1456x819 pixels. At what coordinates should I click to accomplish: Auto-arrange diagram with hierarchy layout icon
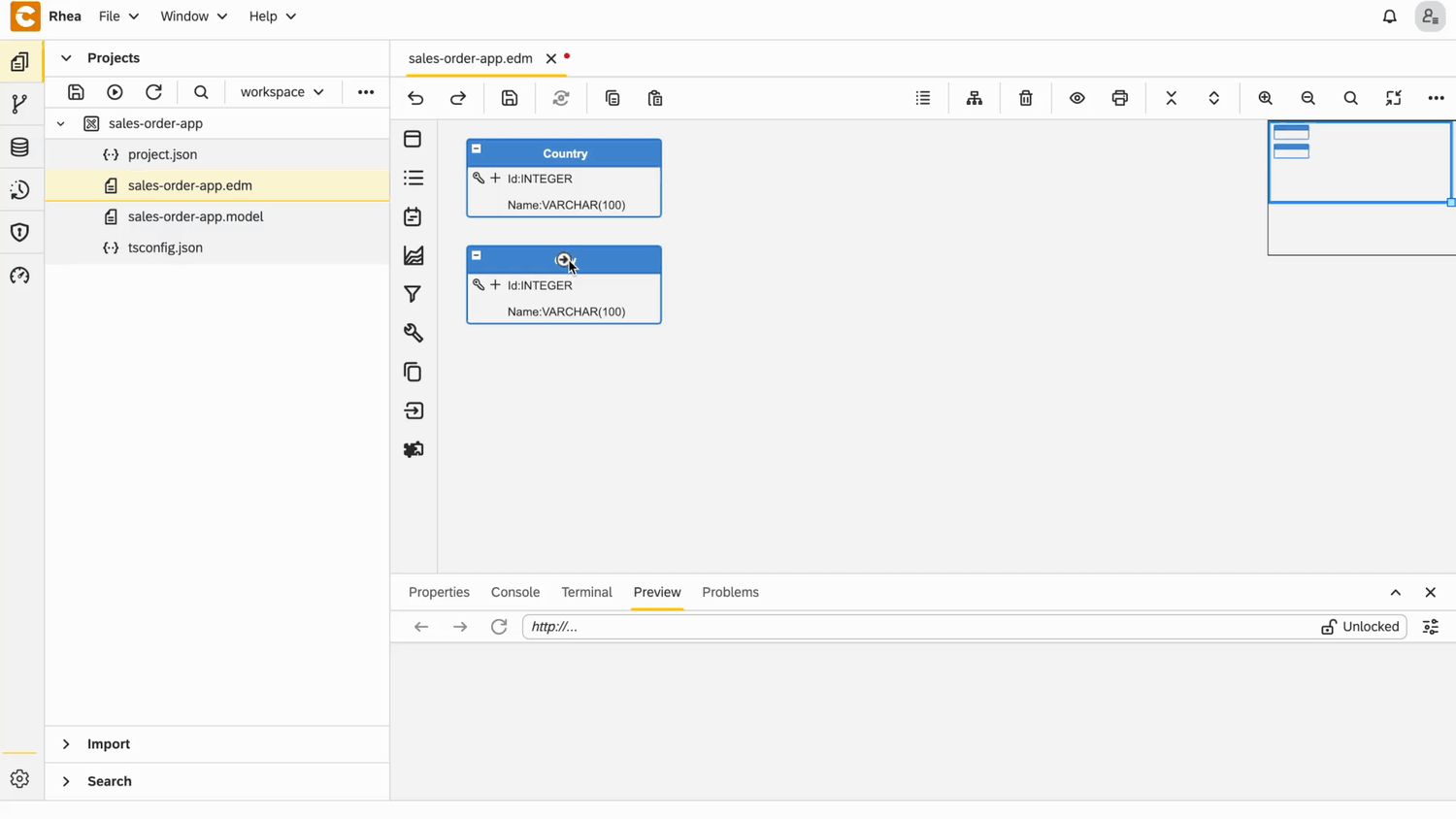pos(975,98)
